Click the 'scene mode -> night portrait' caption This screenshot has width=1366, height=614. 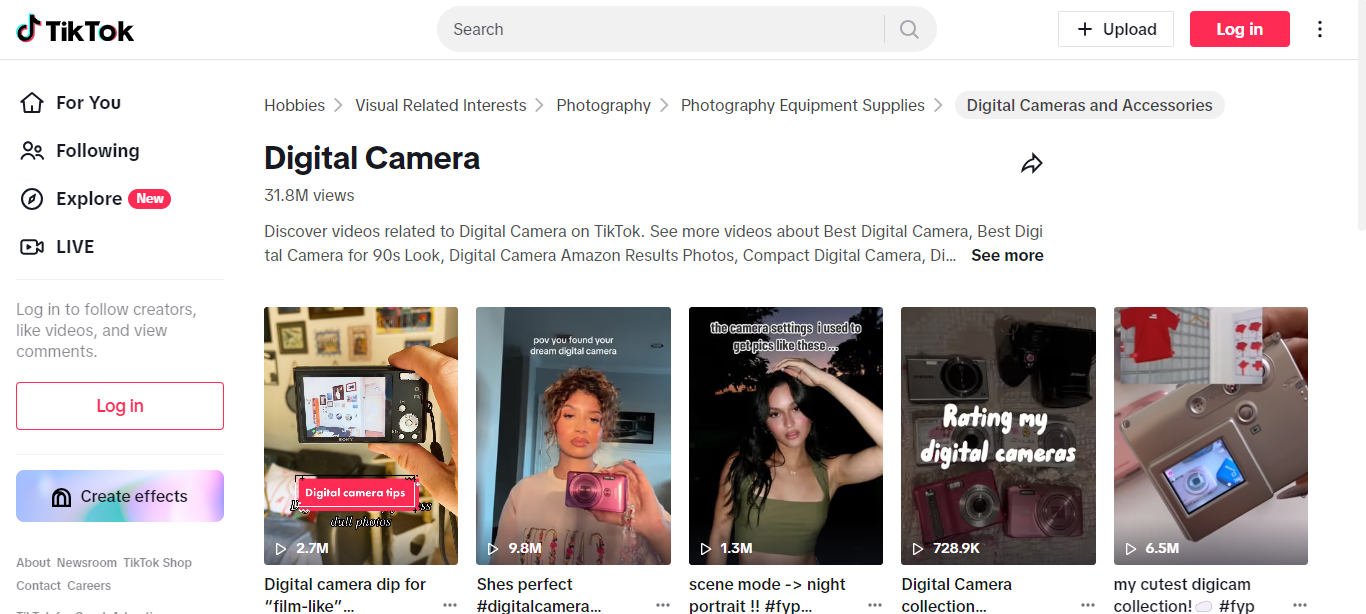pos(767,595)
